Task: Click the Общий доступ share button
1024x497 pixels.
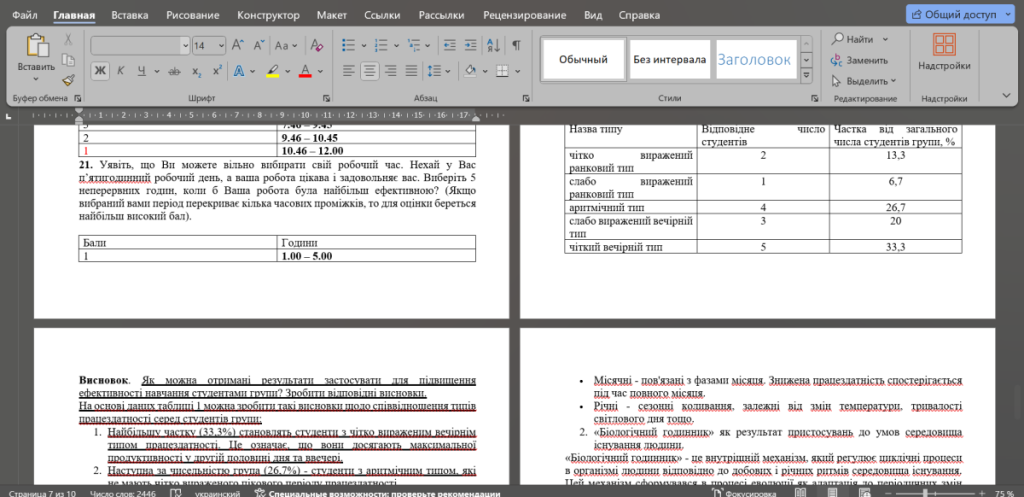Action: [959, 15]
